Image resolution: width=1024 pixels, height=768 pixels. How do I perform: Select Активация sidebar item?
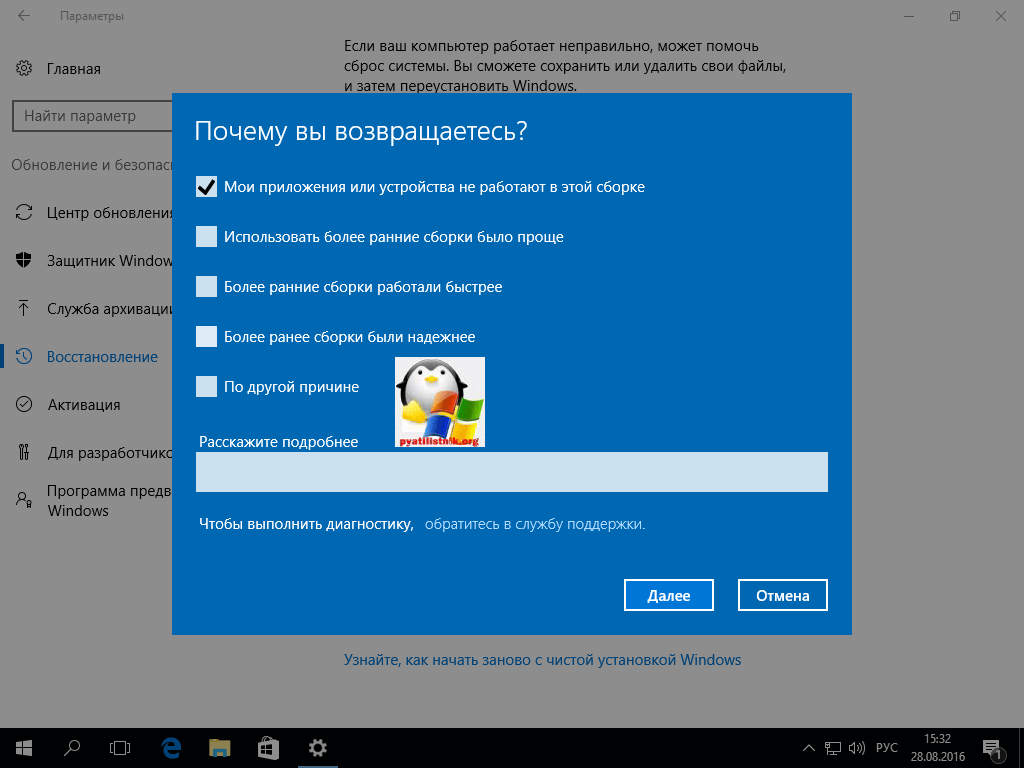[86, 405]
